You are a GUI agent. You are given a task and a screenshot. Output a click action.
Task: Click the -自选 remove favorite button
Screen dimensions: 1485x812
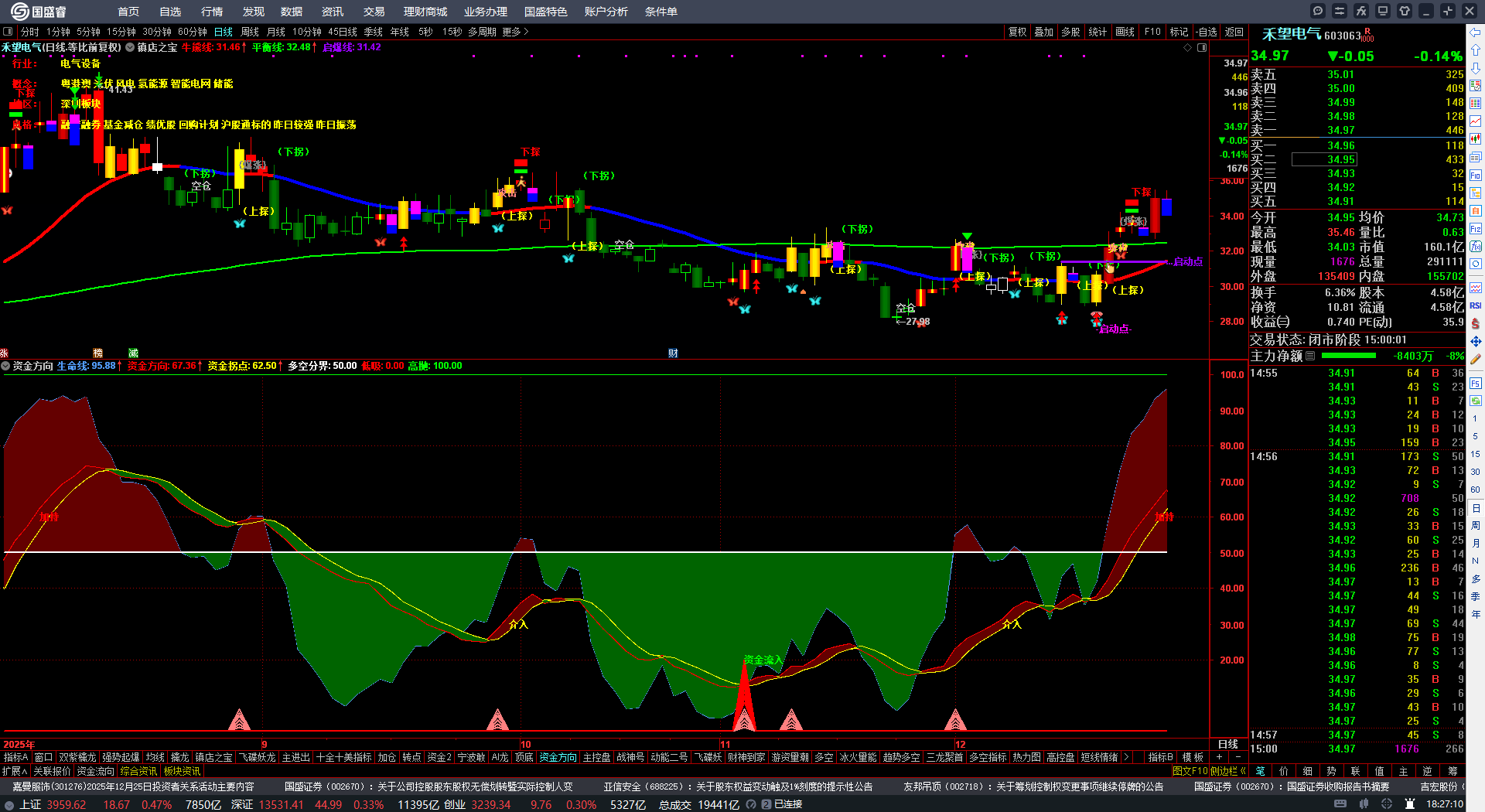tap(1207, 32)
